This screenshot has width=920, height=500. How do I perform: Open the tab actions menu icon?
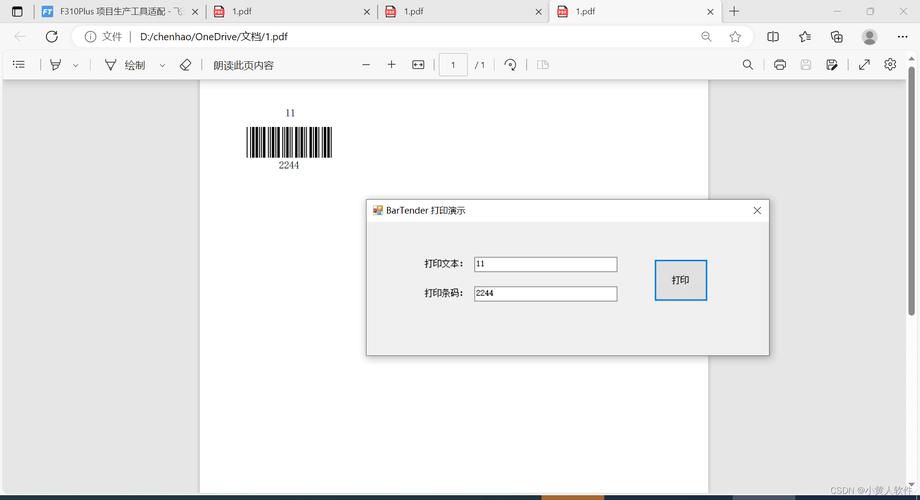pos(17,11)
